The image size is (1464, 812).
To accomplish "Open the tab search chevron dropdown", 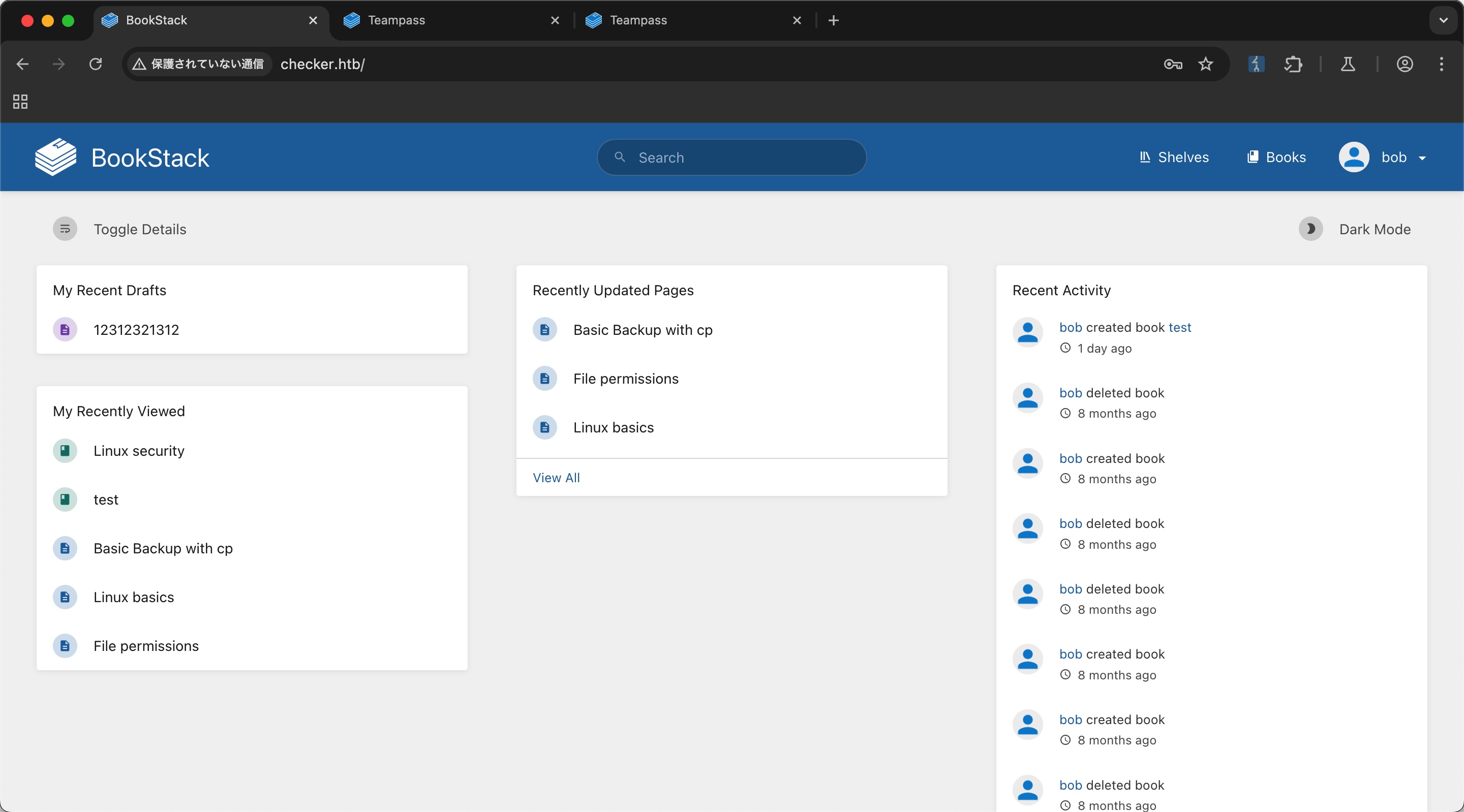I will coord(1443,20).
